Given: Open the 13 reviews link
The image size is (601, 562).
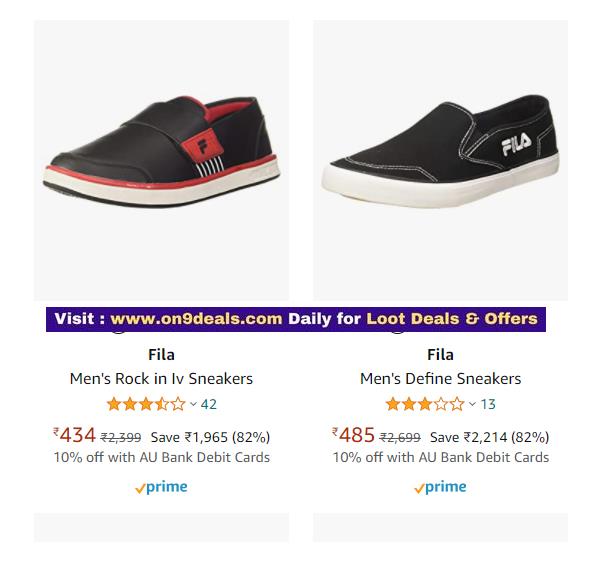Looking at the screenshot, I should (488, 405).
